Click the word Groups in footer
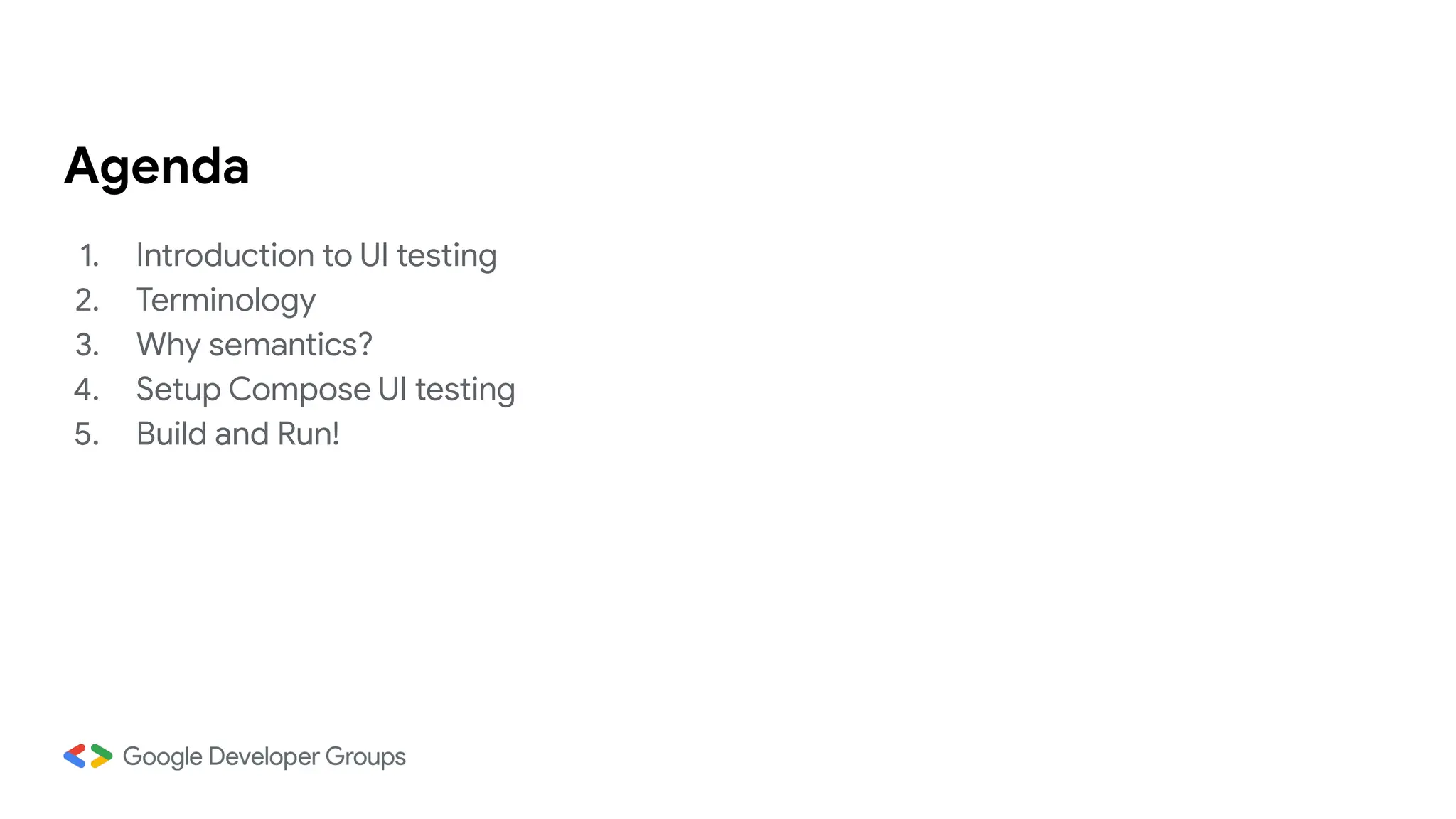Image resolution: width=1456 pixels, height=819 pixels. 365,756
